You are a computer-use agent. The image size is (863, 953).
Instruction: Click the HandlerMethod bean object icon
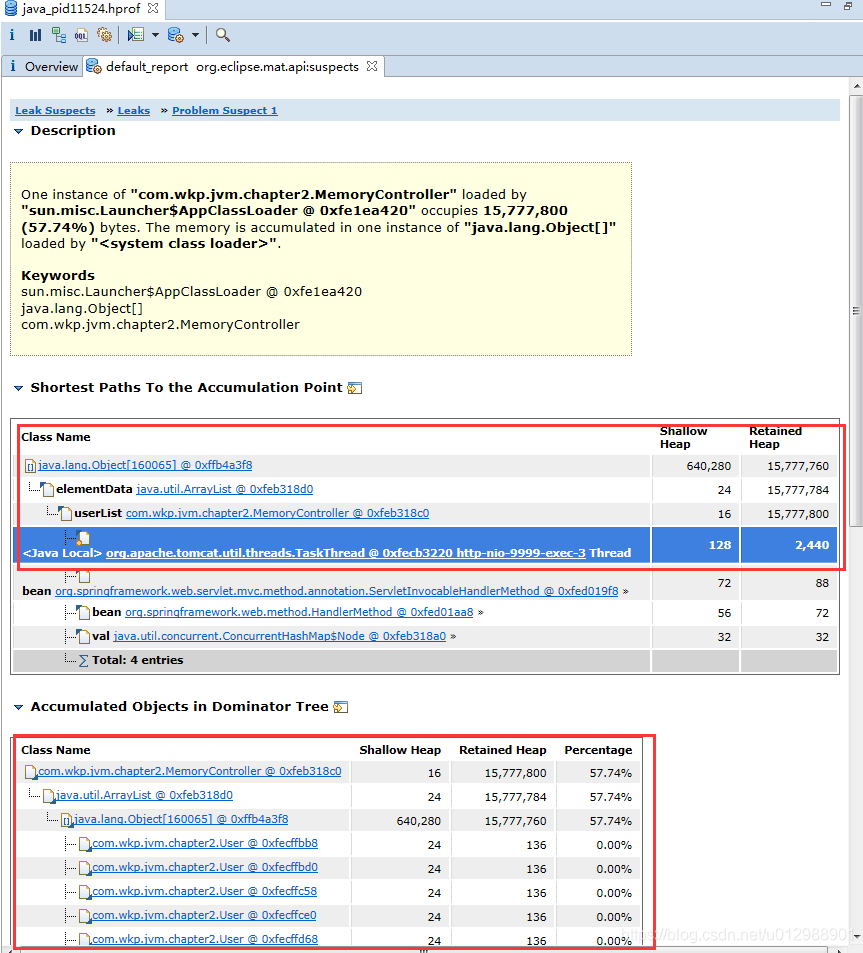click(83, 612)
